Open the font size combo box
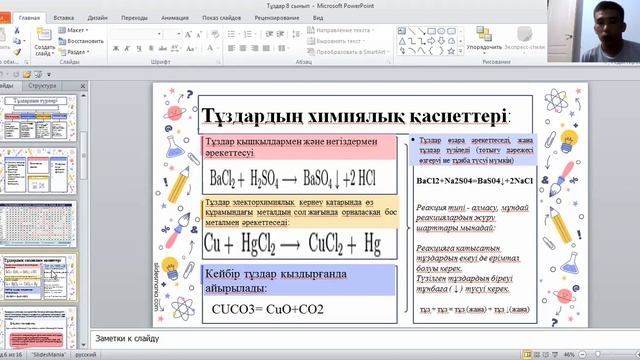 [x=173, y=34]
